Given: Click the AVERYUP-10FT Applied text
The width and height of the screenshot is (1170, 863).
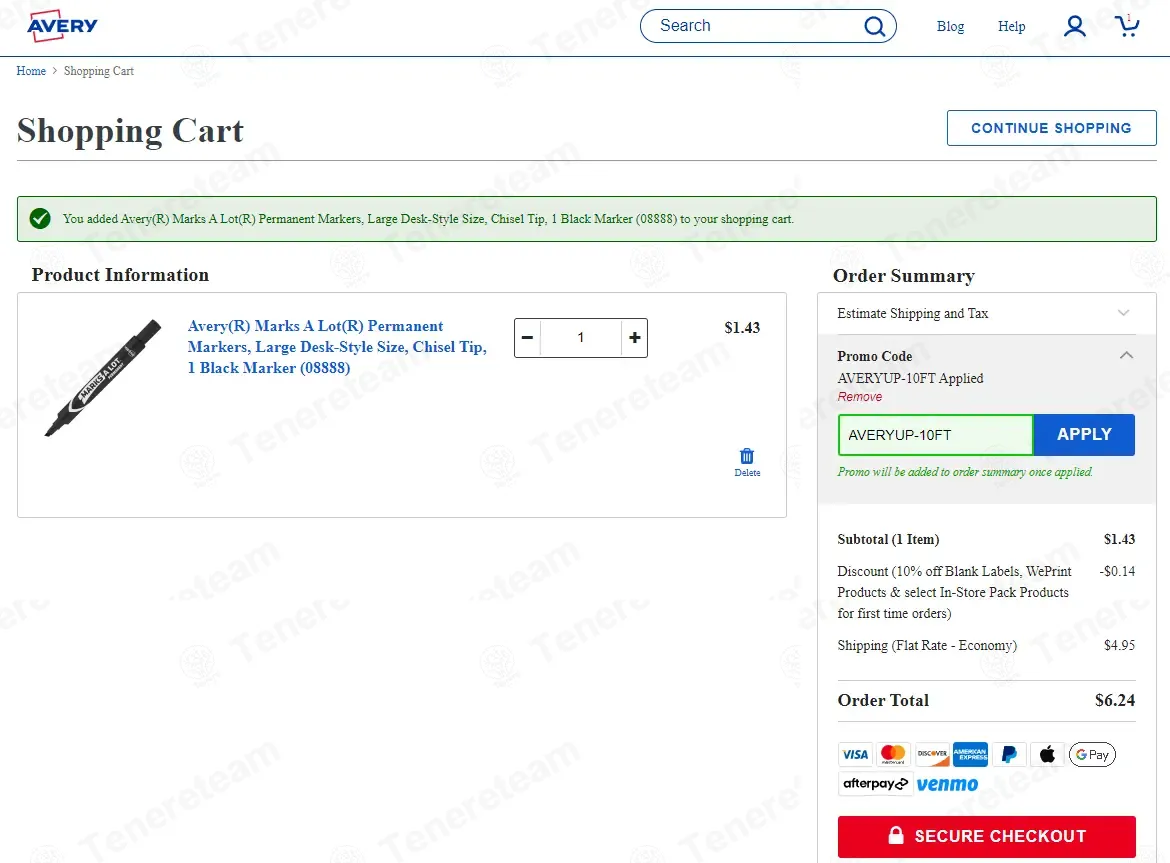Looking at the screenshot, I should (x=910, y=378).
